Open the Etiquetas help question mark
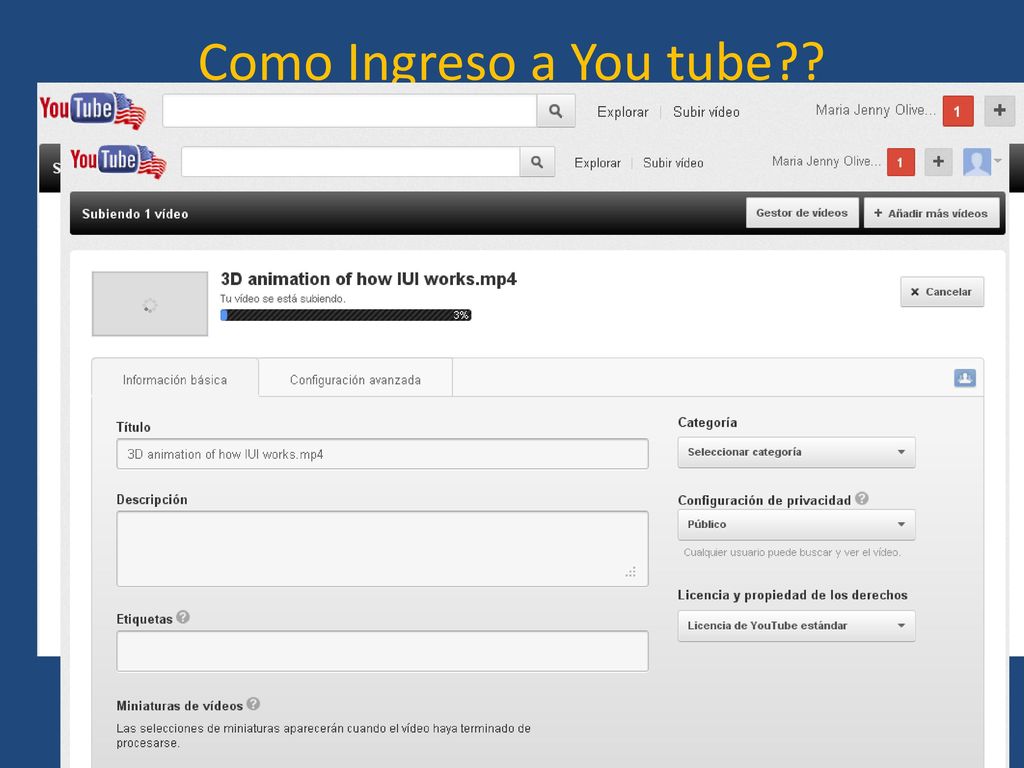 click(x=183, y=617)
